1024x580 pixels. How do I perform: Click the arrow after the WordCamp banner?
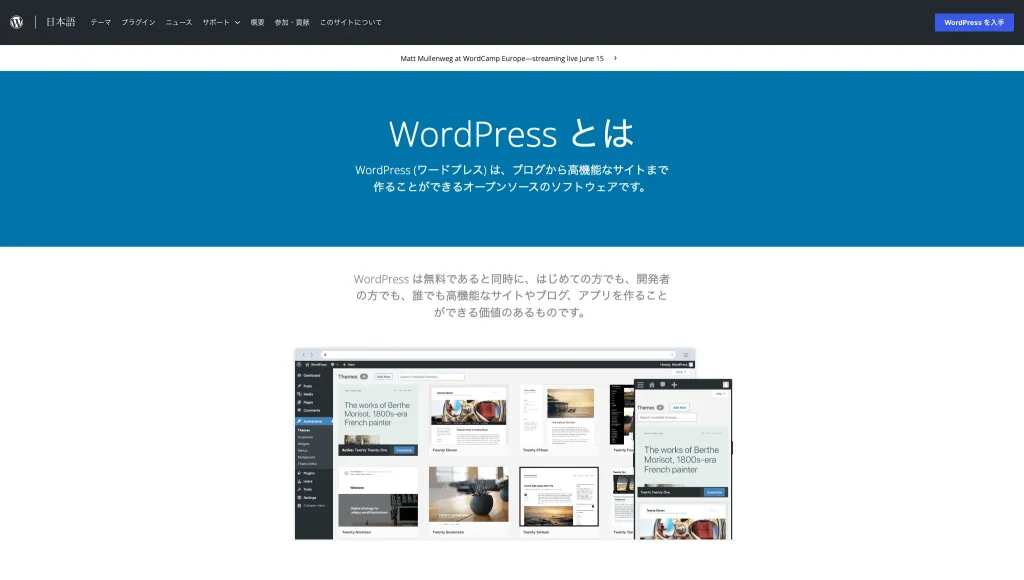pos(615,58)
